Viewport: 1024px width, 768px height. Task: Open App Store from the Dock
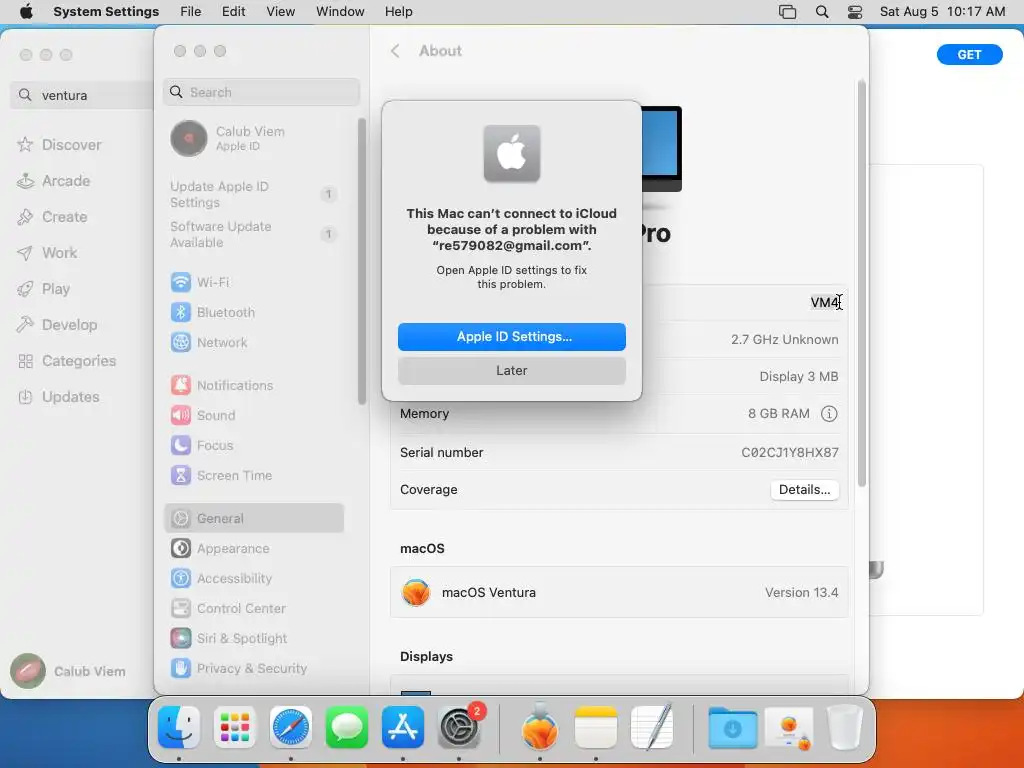(403, 727)
